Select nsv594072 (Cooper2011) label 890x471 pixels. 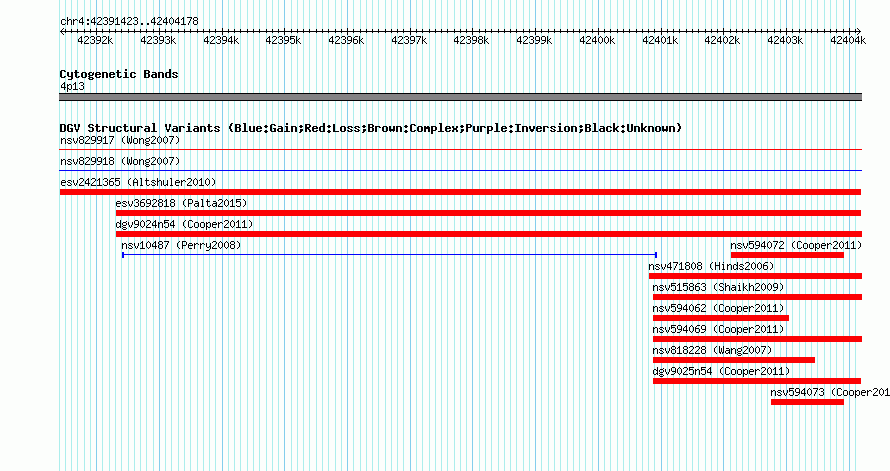(796, 245)
